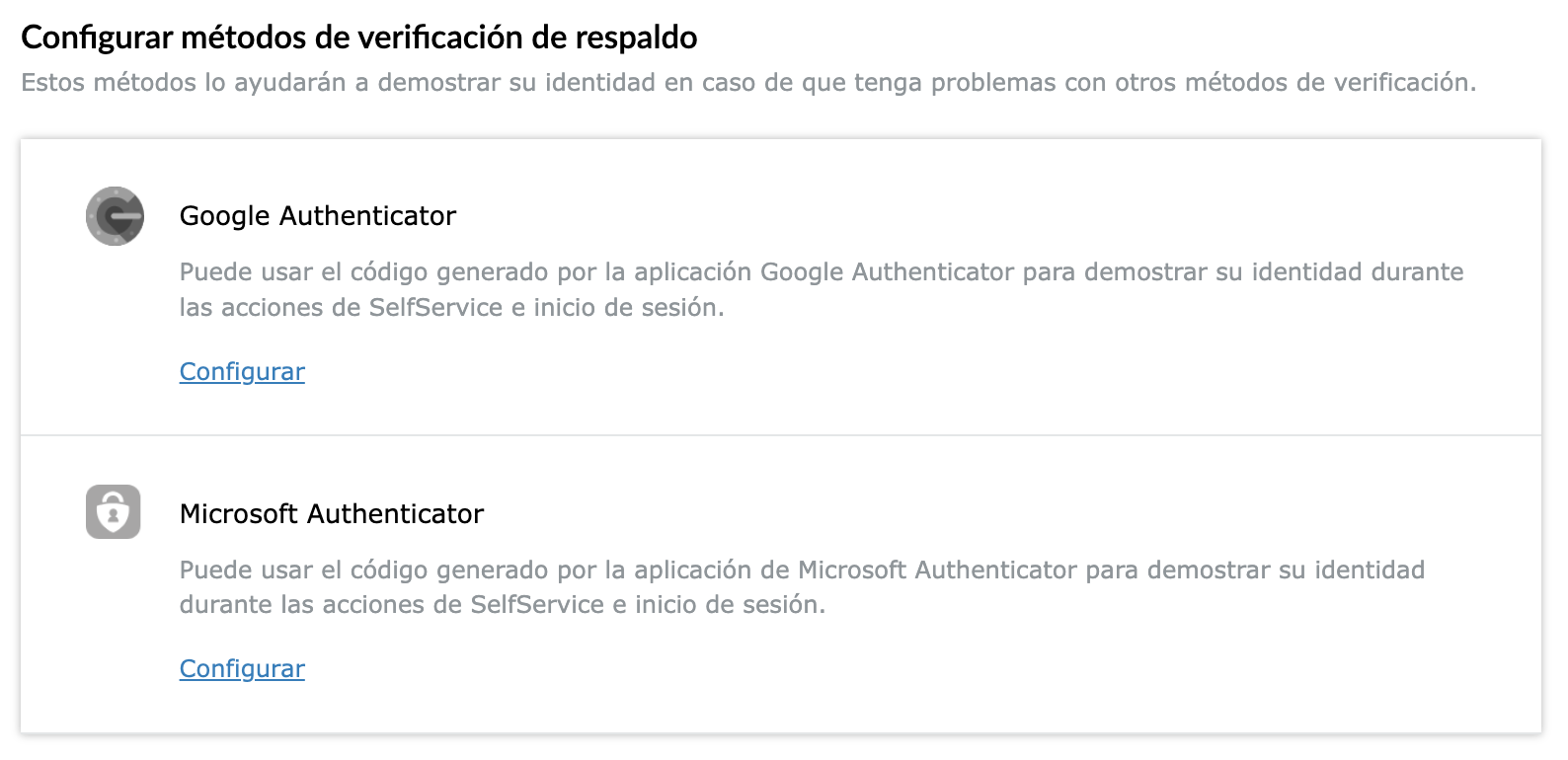1568x760 pixels.
Task: Click 'Google Authenticator' mentioned inside the Google description
Action: point(887,272)
